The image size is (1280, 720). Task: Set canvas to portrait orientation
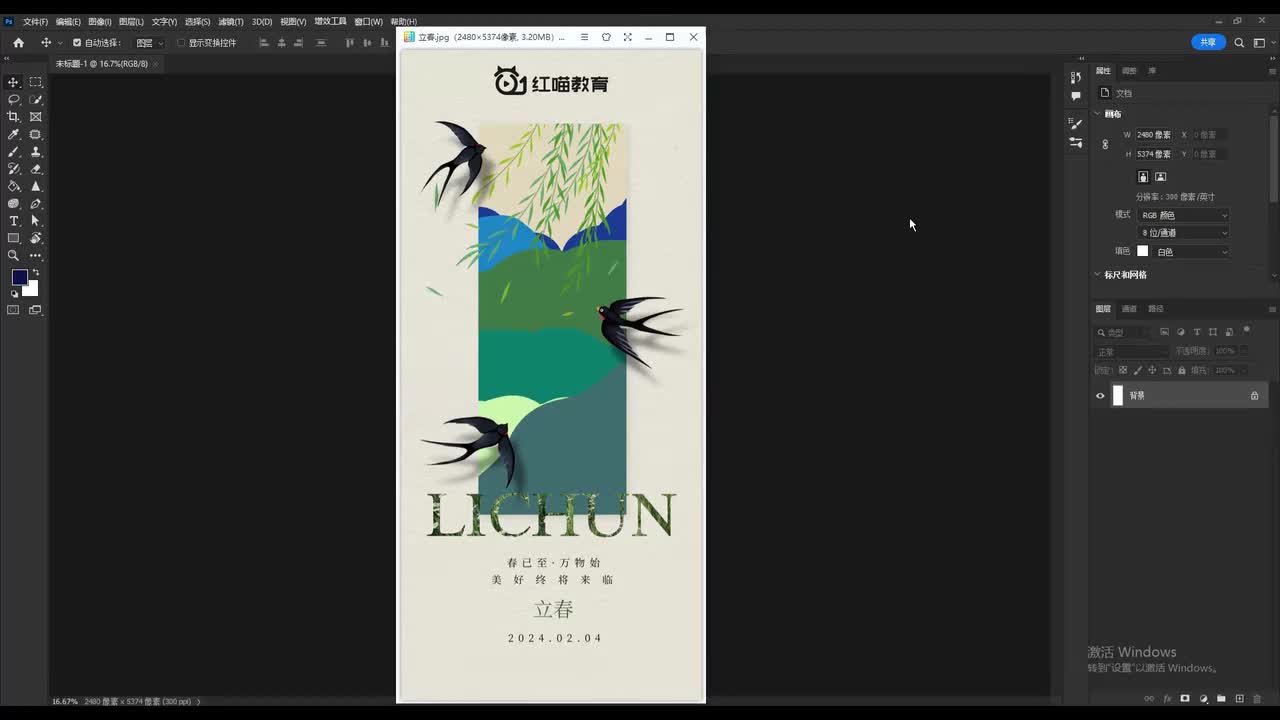click(1144, 177)
